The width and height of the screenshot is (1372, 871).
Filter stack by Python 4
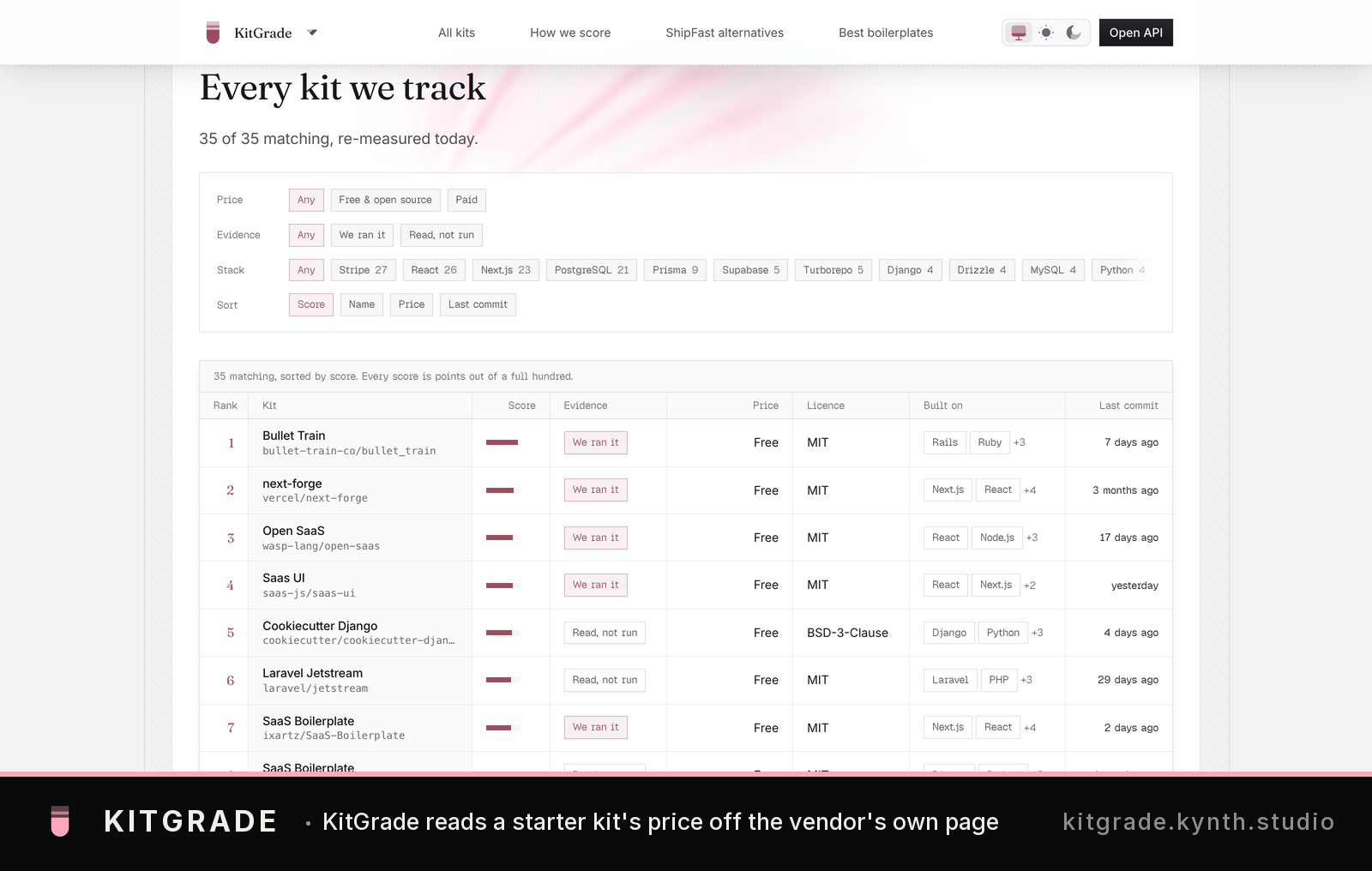point(1122,270)
